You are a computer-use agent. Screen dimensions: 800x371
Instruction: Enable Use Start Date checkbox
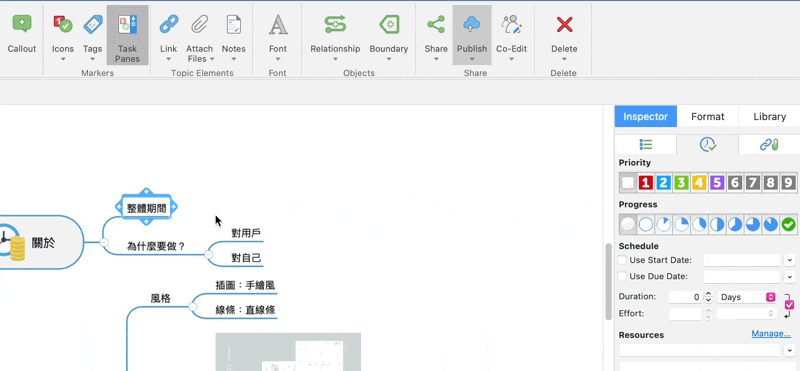622,260
